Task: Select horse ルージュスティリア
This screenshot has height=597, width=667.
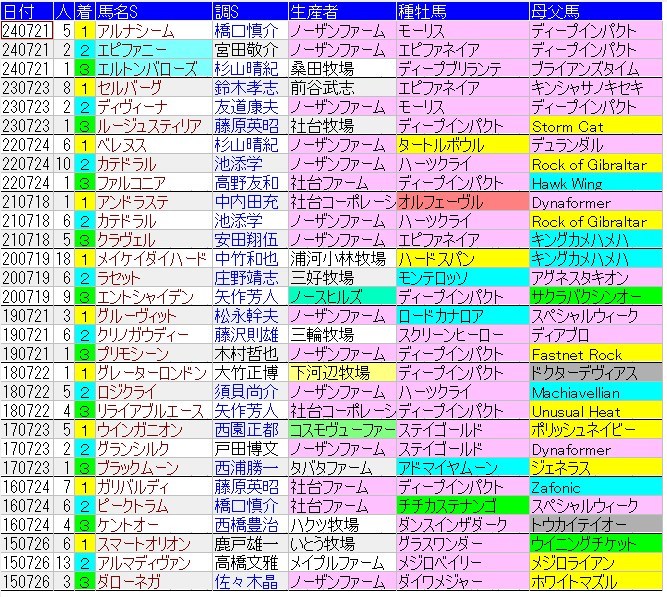Action: click(154, 126)
